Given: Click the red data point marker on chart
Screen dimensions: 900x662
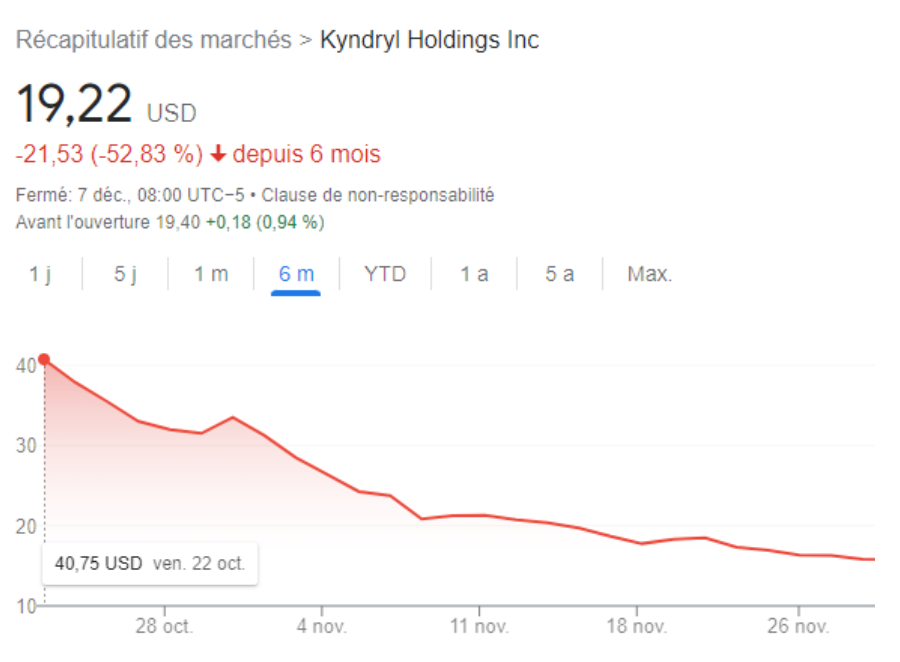Looking at the screenshot, I should tap(44, 359).
